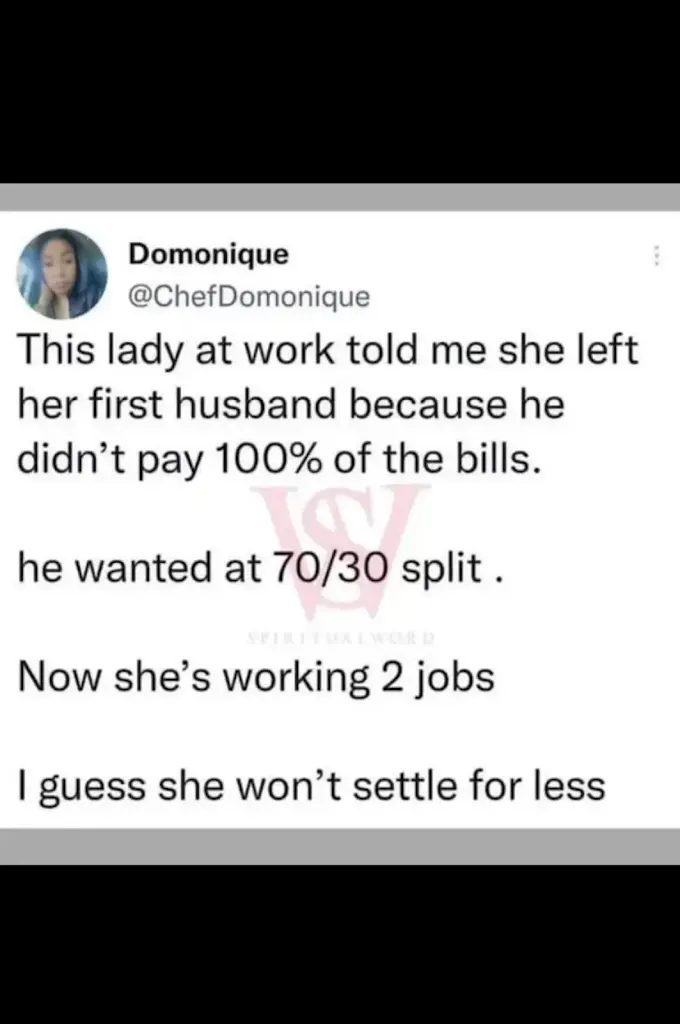Click the line "I guess she won't settle for less"
This screenshot has height=1024, width=680.
[312, 785]
